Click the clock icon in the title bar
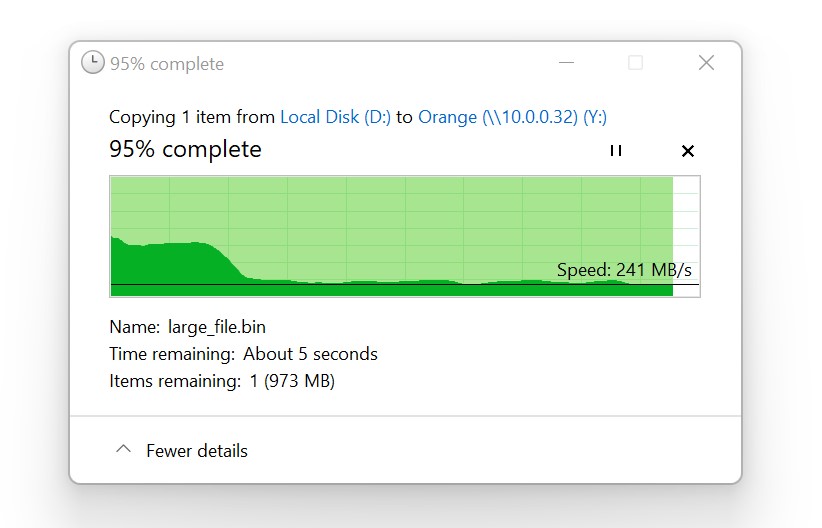 tap(92, 63)
